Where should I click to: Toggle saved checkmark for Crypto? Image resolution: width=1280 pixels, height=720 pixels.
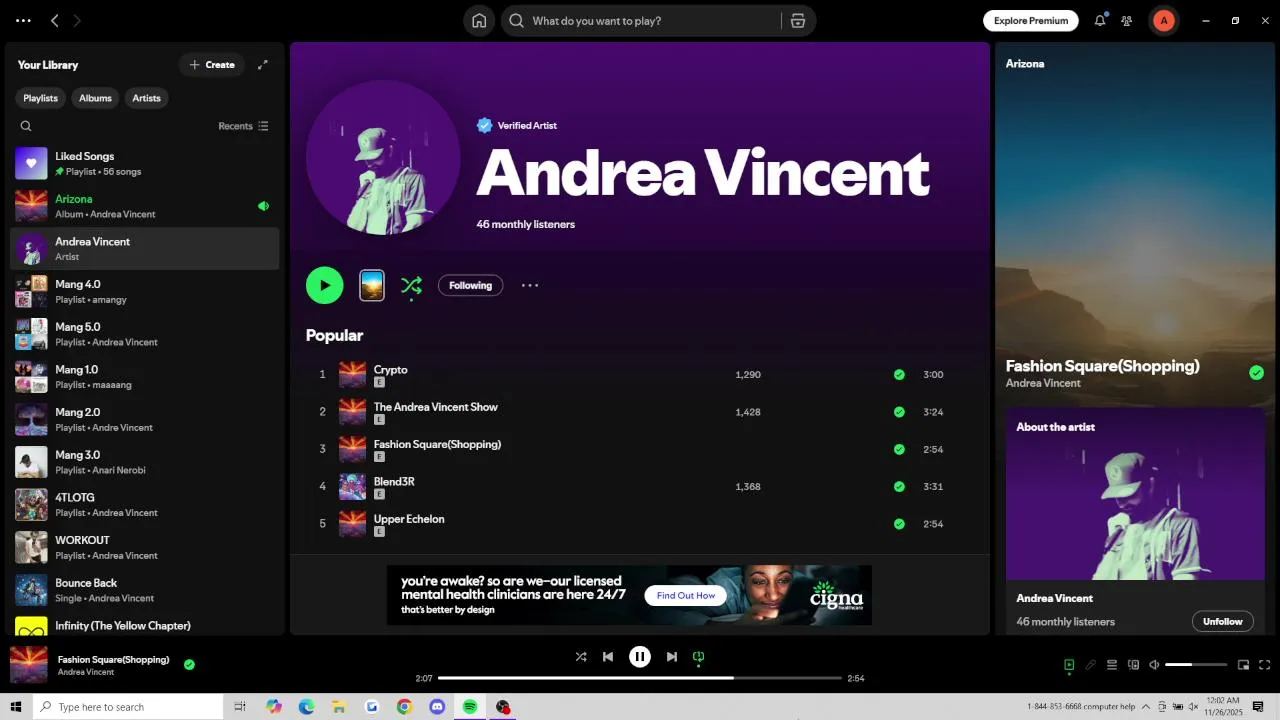tap(899, 375)
